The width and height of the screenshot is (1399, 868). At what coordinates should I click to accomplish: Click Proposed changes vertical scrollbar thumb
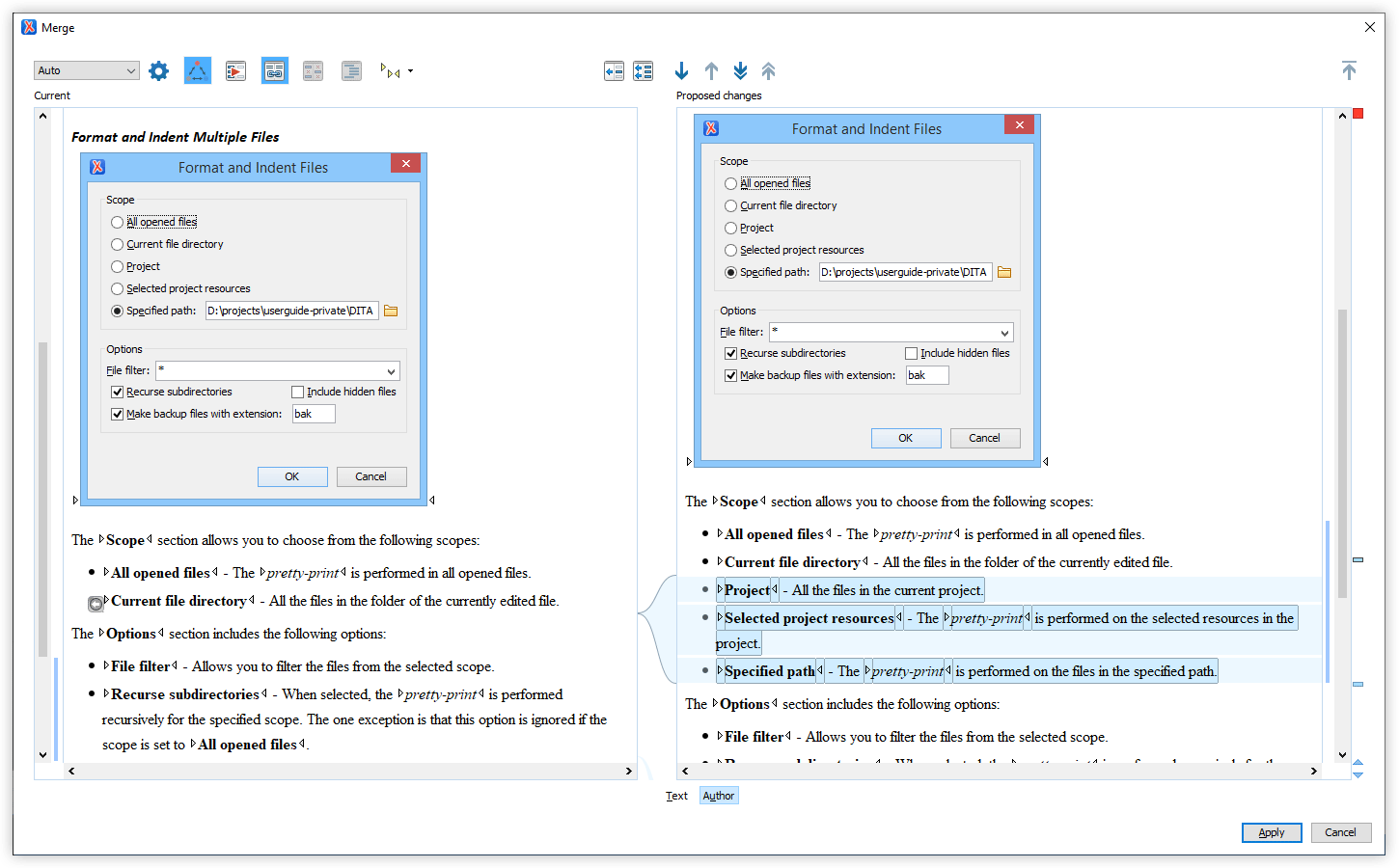[x=1342, y=453]
